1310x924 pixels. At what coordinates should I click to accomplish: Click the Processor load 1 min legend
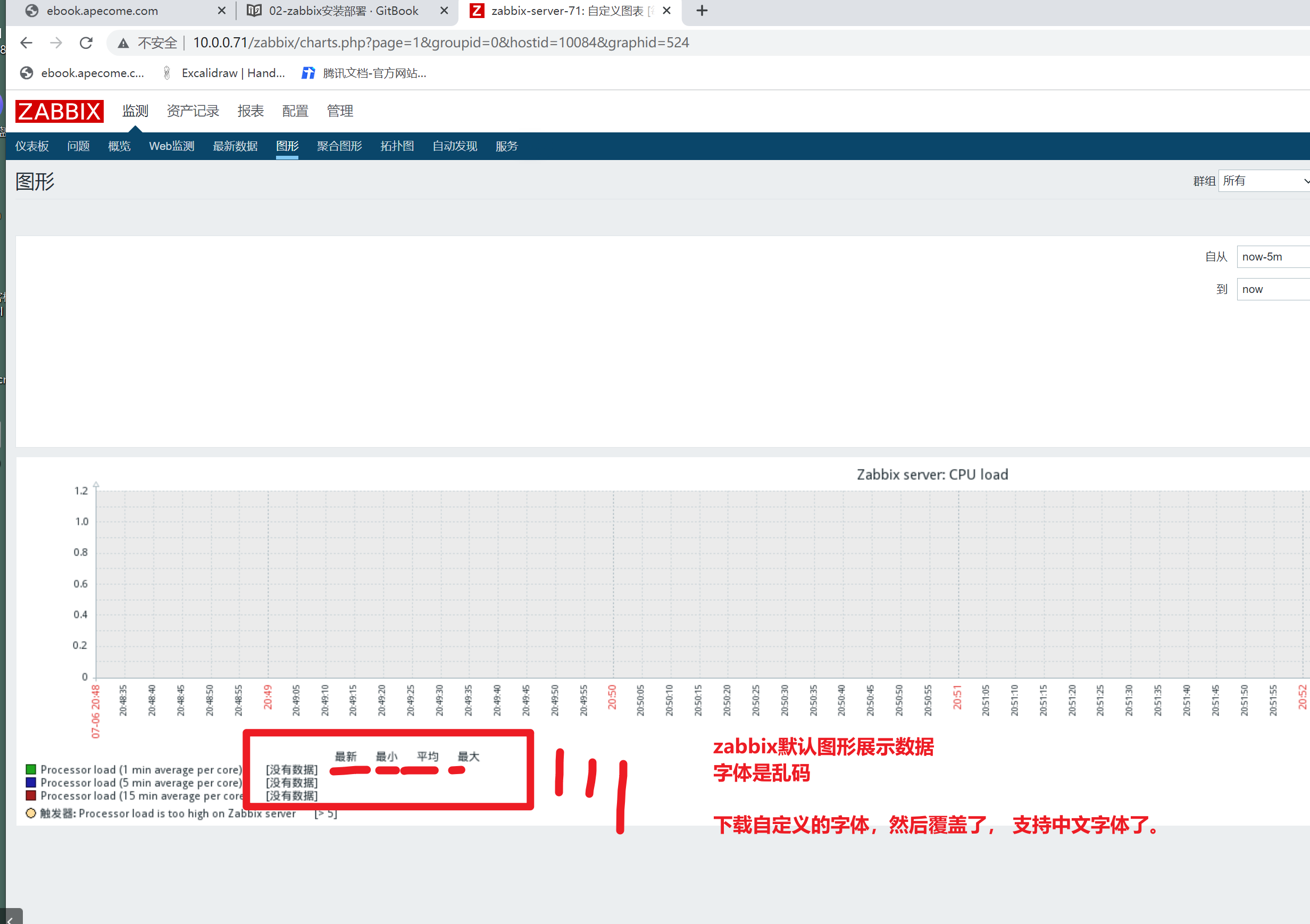(x=141, y=769)
